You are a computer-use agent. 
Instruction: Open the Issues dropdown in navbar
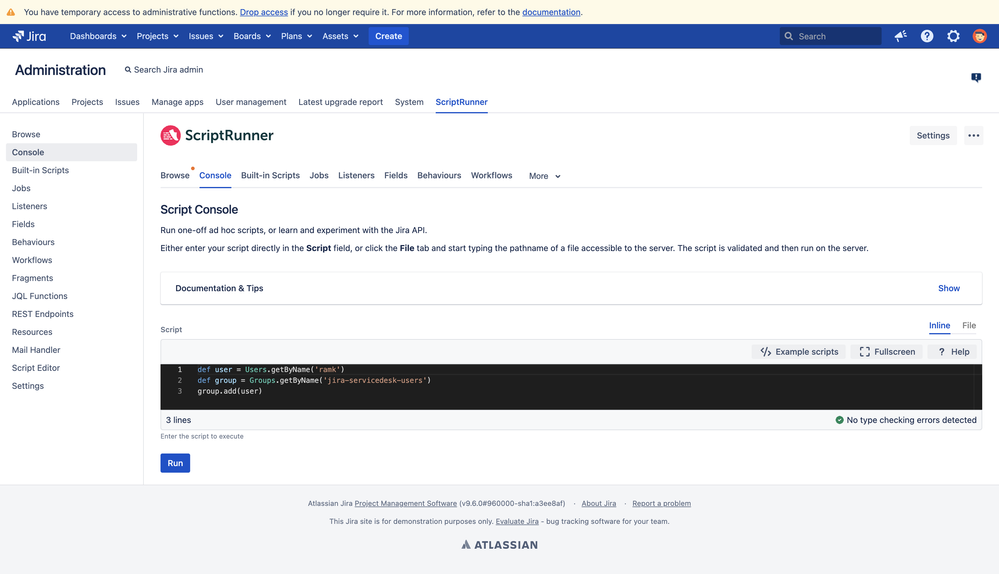pyautogui.click(x=206, y=36)
